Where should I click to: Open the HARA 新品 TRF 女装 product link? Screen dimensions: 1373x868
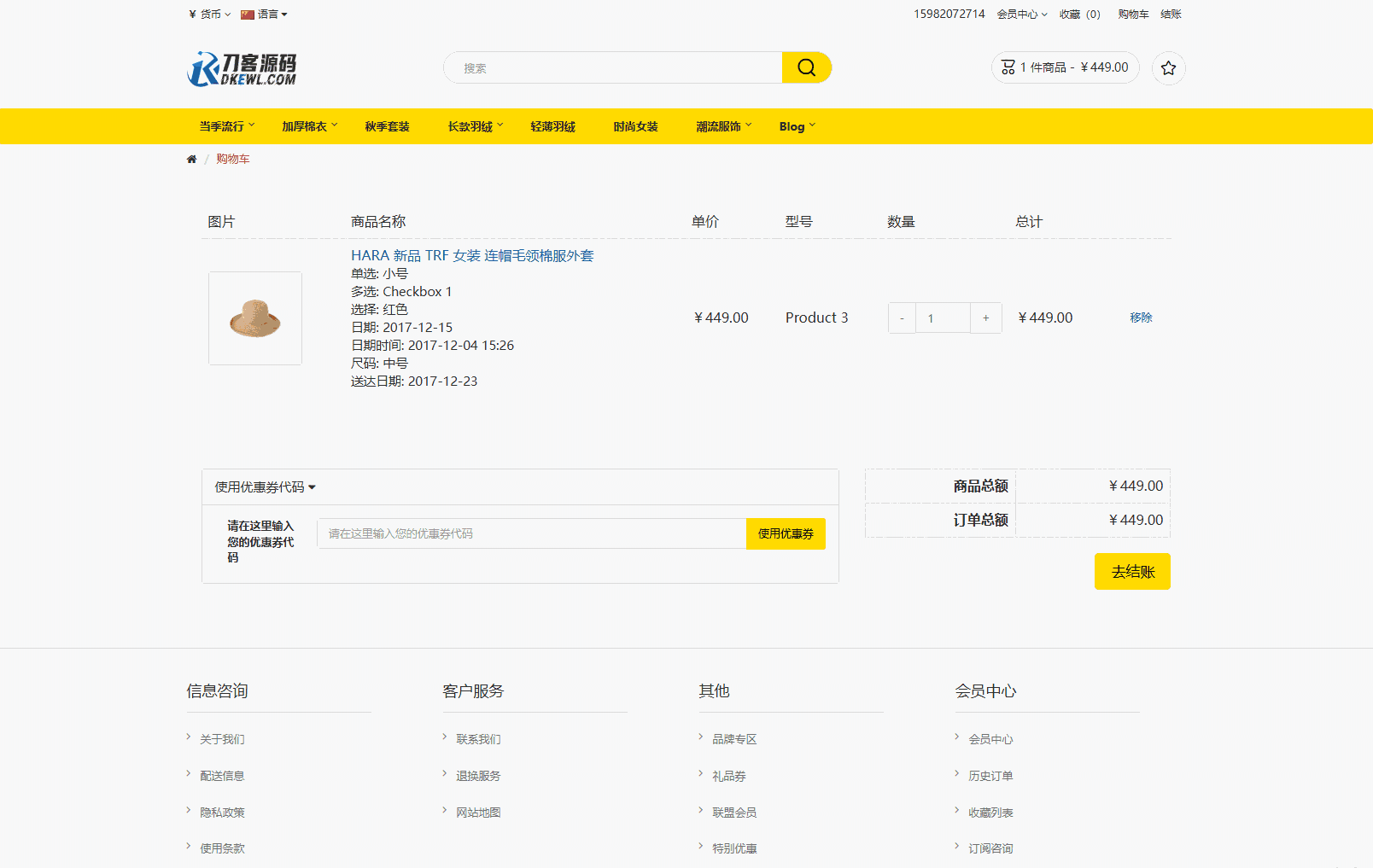click(x=472, y=256)
